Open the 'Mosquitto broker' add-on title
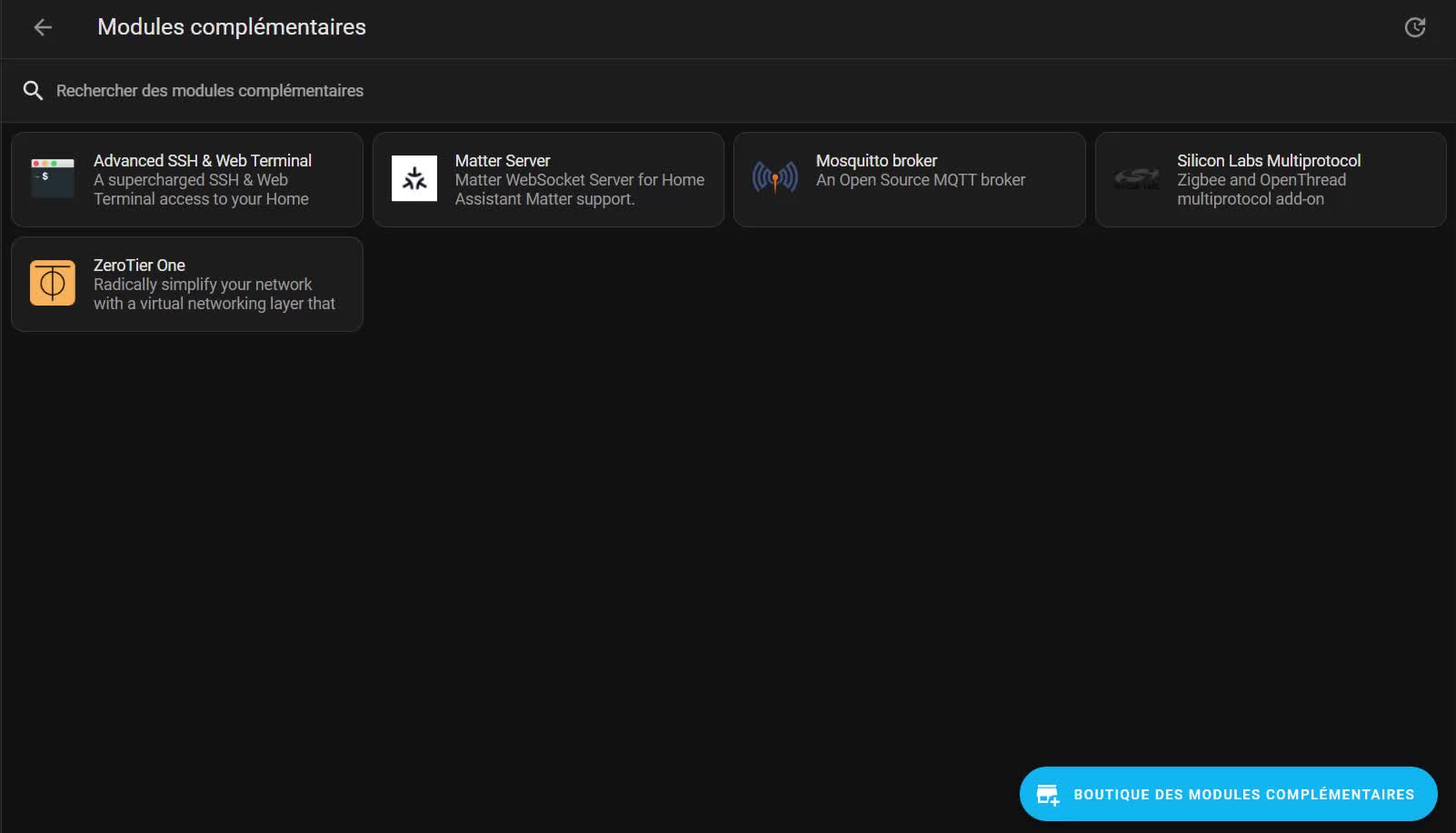This screenshot has height=833, width=1456. (x=876, y=160)
